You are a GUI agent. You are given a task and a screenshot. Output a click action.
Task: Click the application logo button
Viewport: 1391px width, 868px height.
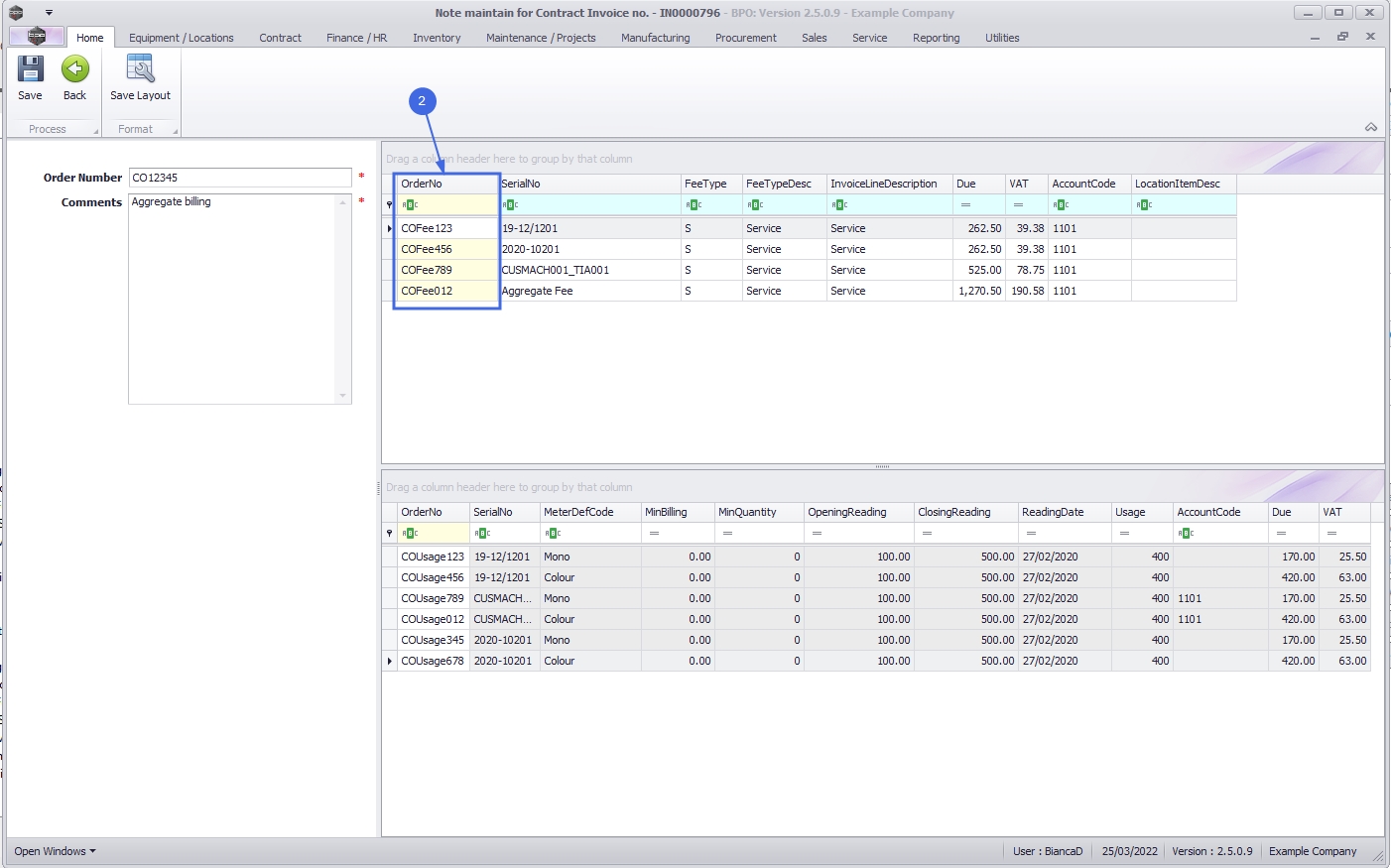[x=37, y=37]
